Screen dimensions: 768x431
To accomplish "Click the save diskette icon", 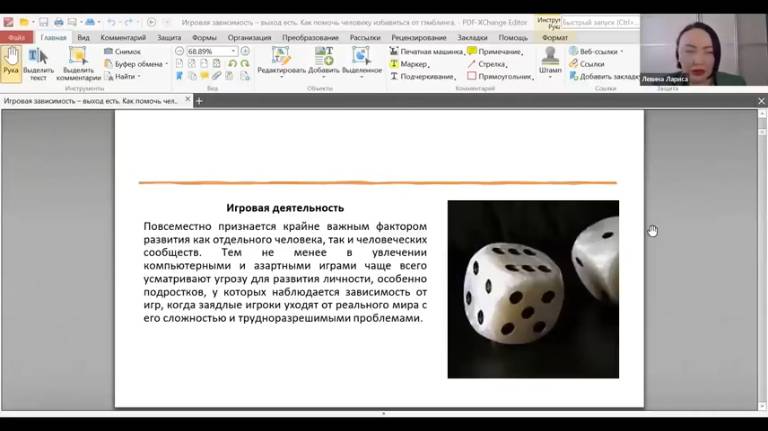I will [x=44, y=22].
